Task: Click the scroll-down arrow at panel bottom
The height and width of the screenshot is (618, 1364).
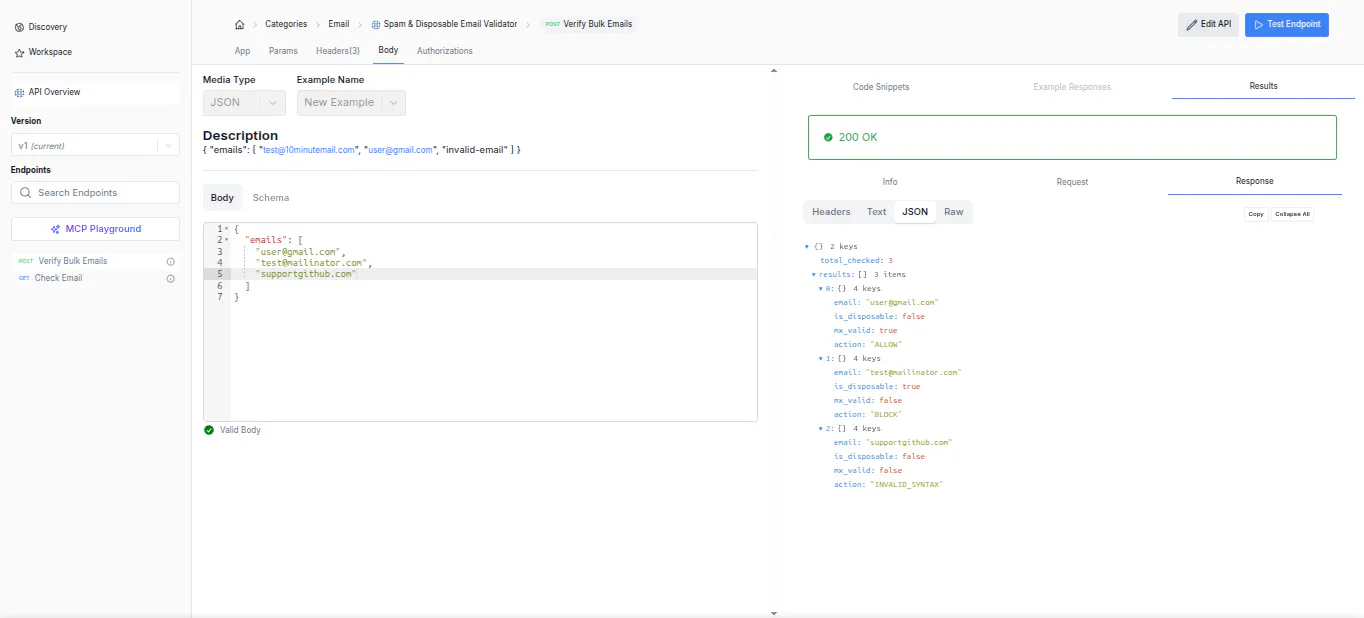Action: point(773,612)
